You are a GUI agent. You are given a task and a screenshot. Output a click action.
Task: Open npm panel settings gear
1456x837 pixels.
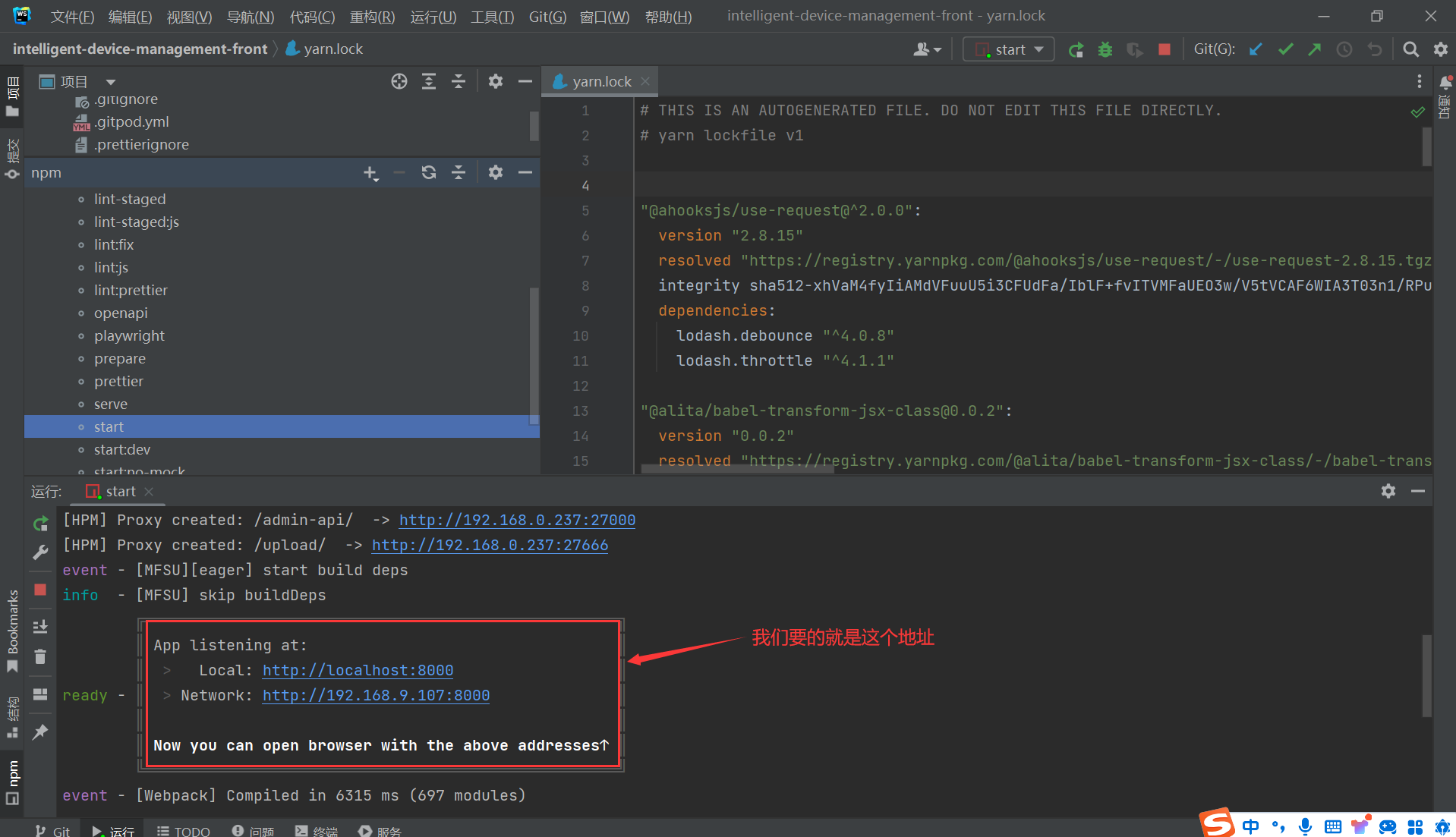[x=496, y=173]
